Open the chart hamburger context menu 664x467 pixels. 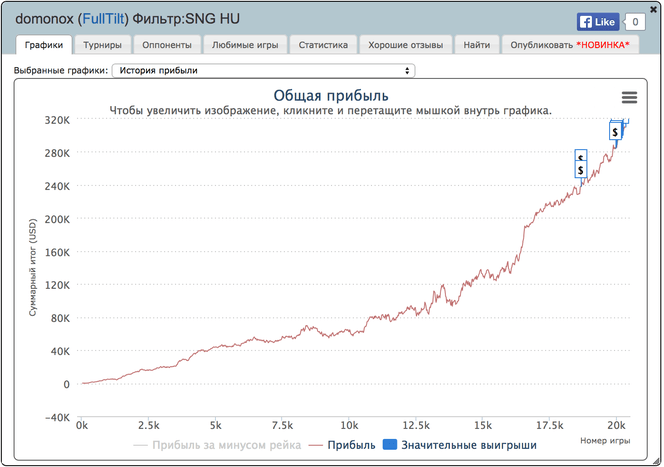point(629,98)
